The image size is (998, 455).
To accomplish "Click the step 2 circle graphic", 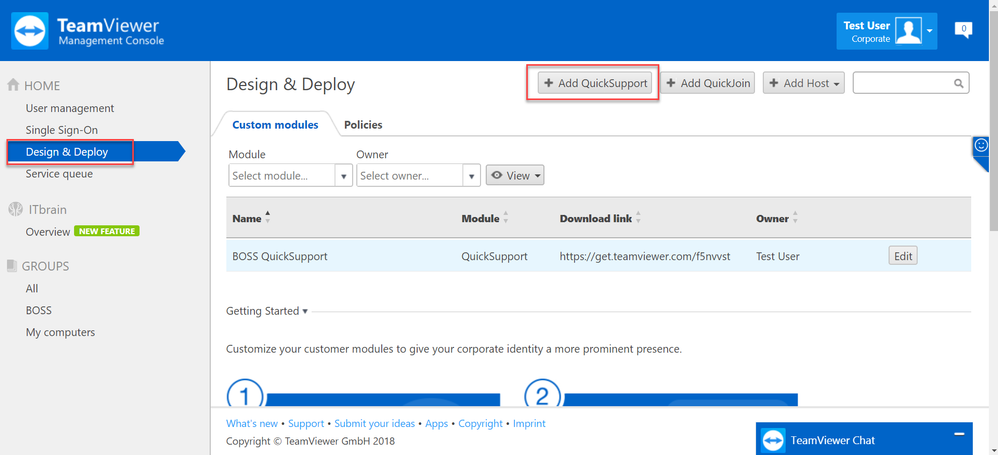I will coord(542,394).
